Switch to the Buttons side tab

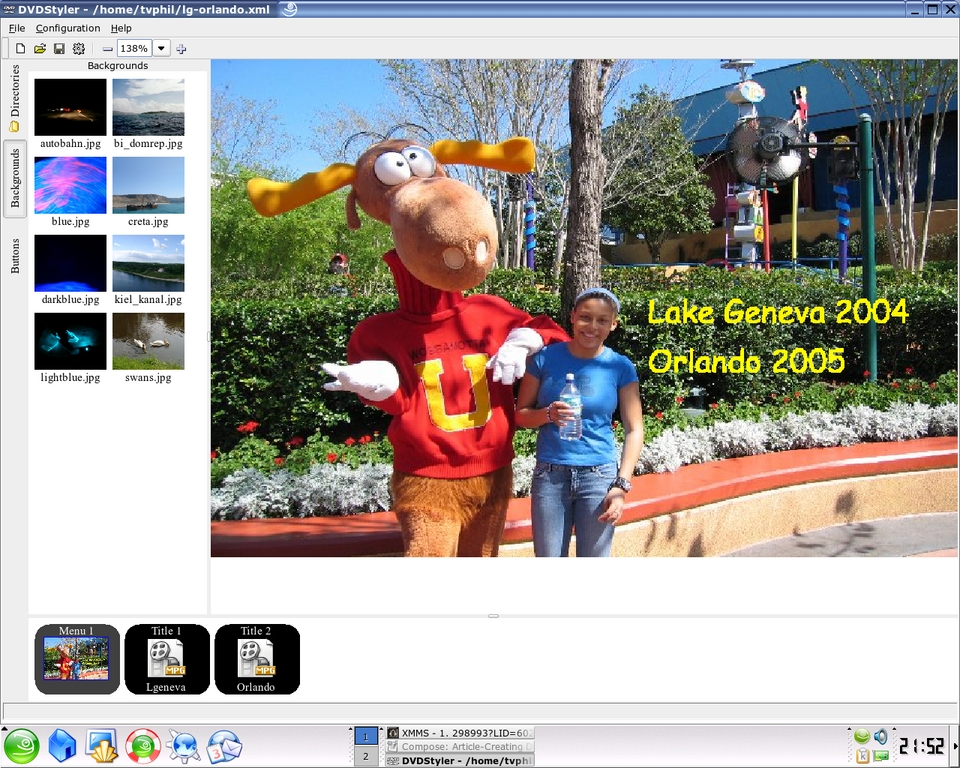tap(15, 256)
